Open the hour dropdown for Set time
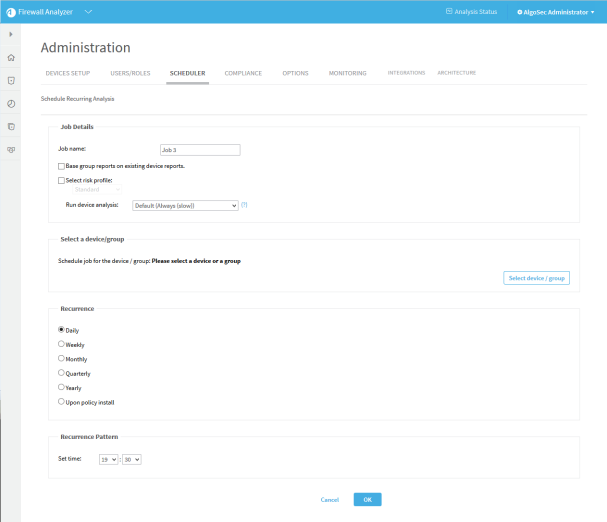The width and height of the screenshot is (607, 522). pyautogui.click(x=107, y=459)
